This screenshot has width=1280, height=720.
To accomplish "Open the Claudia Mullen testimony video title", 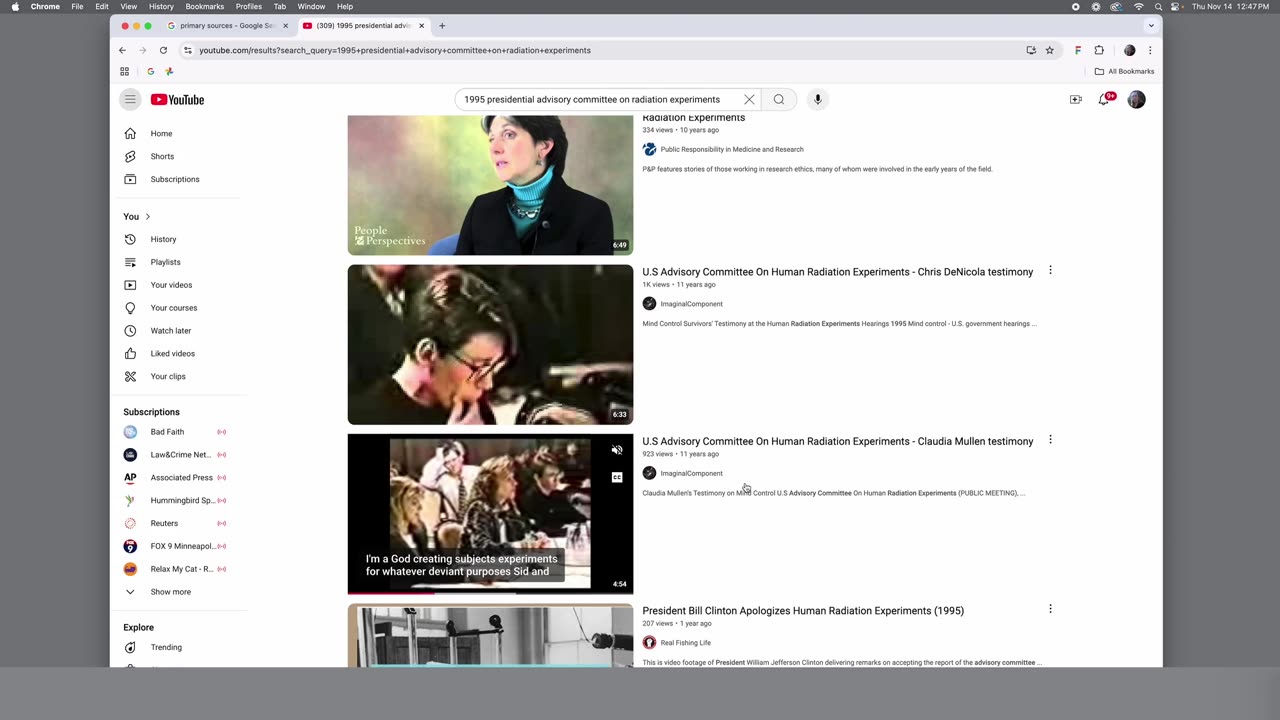I will (x=837, y=441).
